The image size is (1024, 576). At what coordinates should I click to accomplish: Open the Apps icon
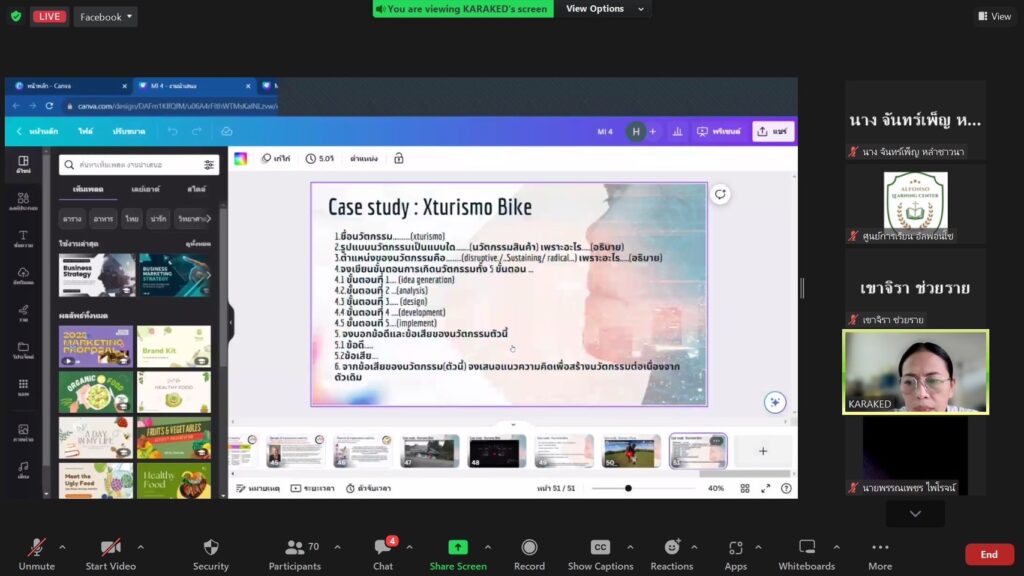tap(736, 548)
